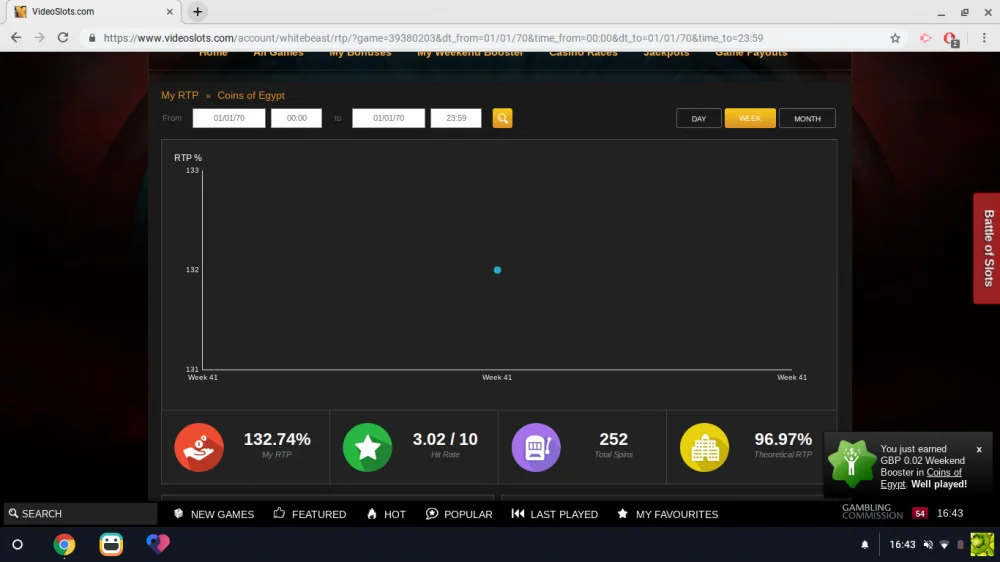Click the green star Hit Rate icon
Screen dimensions: 1000x562
point(367,447)
